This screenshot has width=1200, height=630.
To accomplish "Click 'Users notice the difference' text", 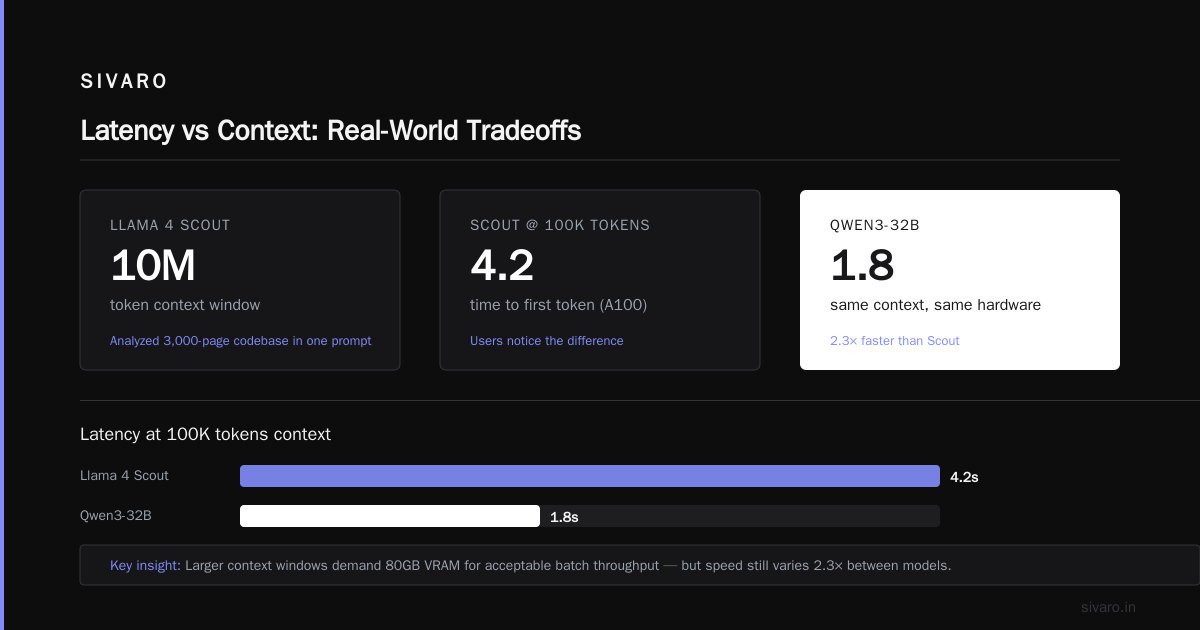I will click(x=546, y=341).
